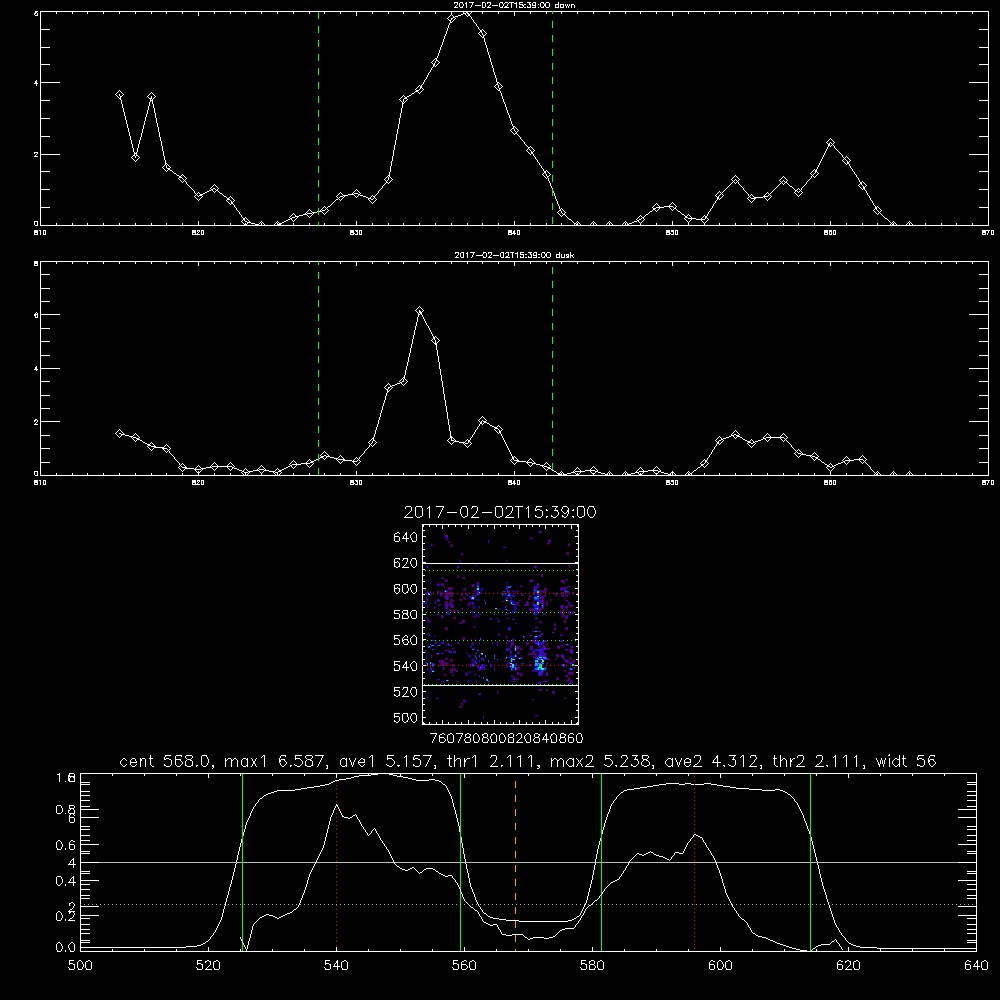This screenshot has width=1000, height=1000.
Task: Click spectrogram y-axis label 580
Action: 406,615
